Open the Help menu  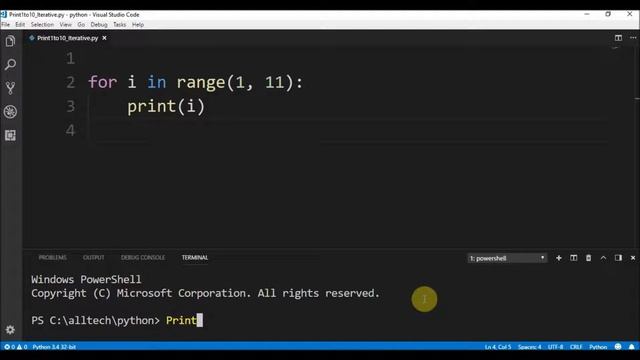(x=138, y=24)
